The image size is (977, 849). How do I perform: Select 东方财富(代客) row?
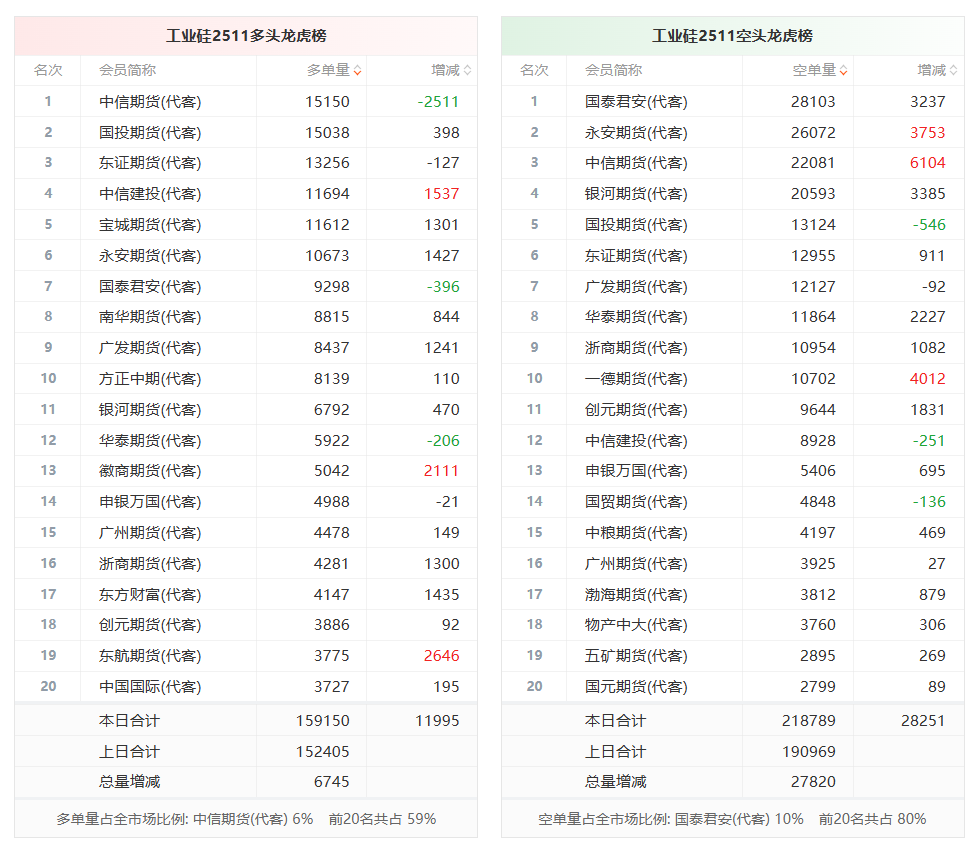click(x=246, y=595)
